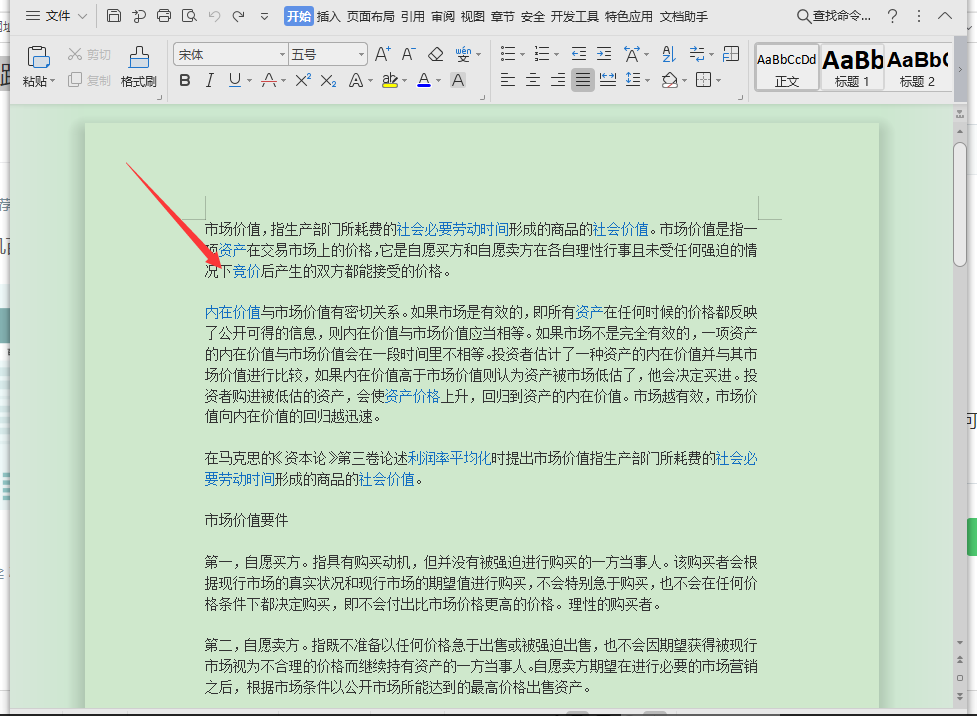This screenshot has height=716, width=977.
Task: Increase font size with the A+ icon
Action: coord(383,54)
